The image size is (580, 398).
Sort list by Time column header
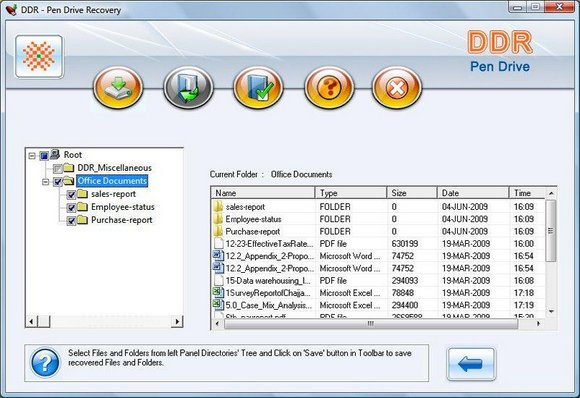pos(527,193)
